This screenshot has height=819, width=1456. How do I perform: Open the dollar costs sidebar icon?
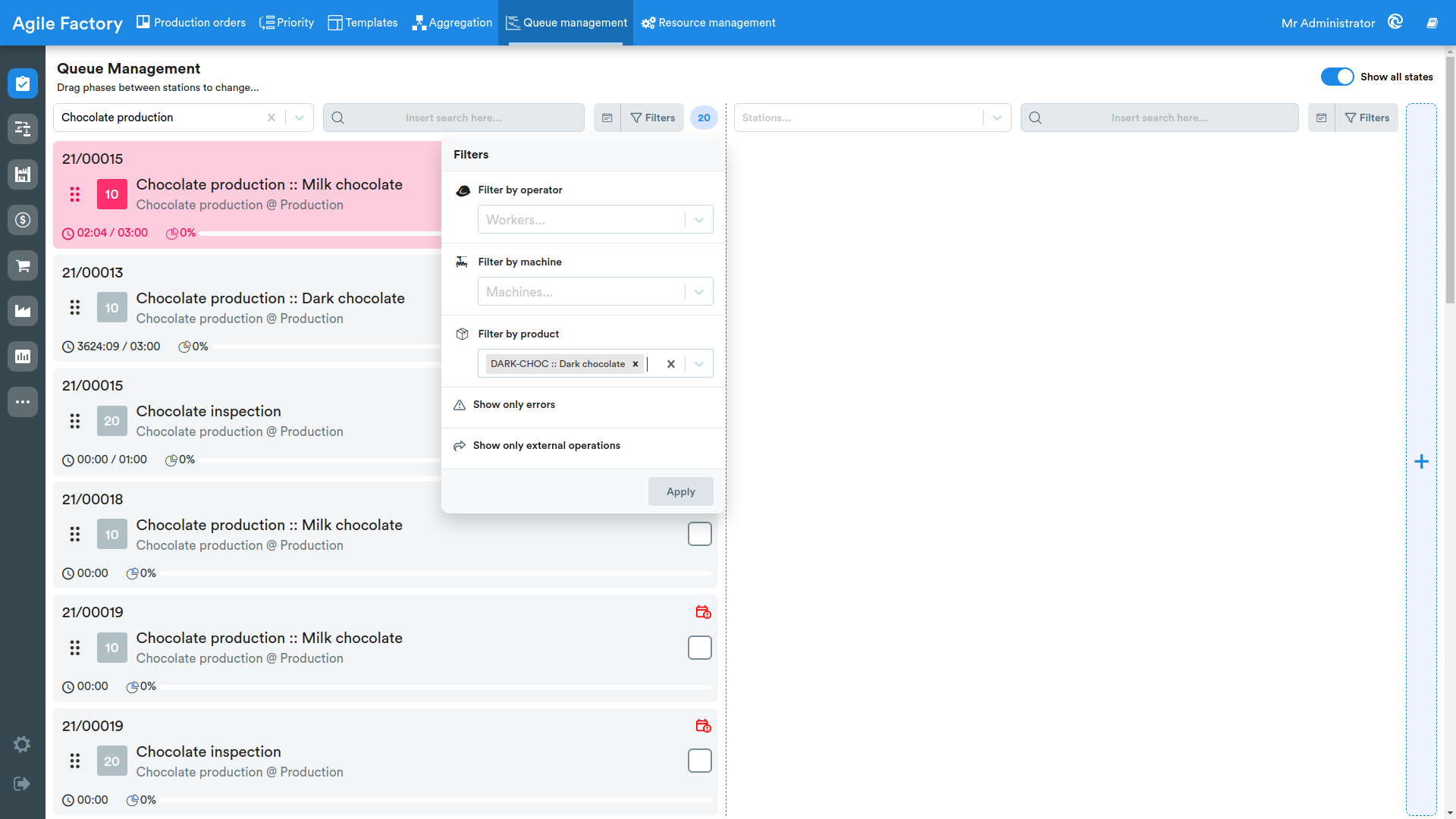point(23,220)
